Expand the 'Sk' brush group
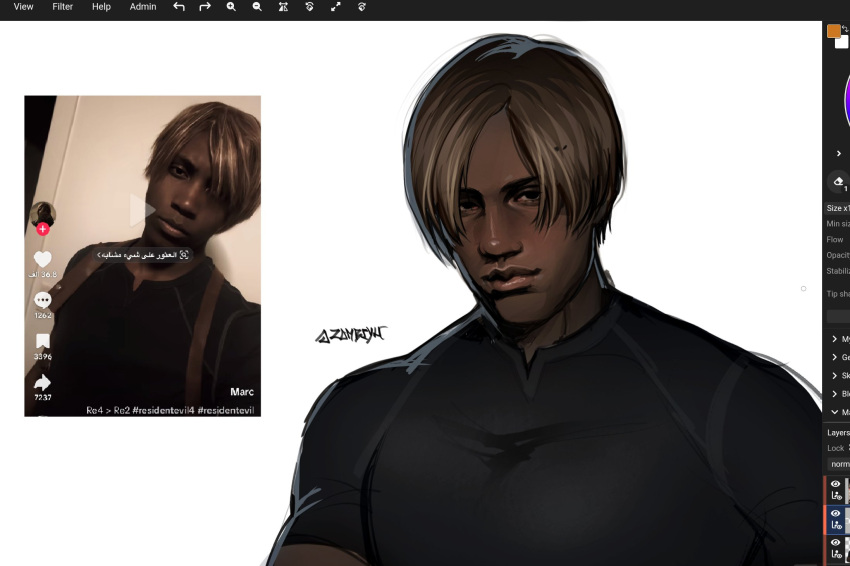Viewport: 850px width, 566px height. (835, 376)
